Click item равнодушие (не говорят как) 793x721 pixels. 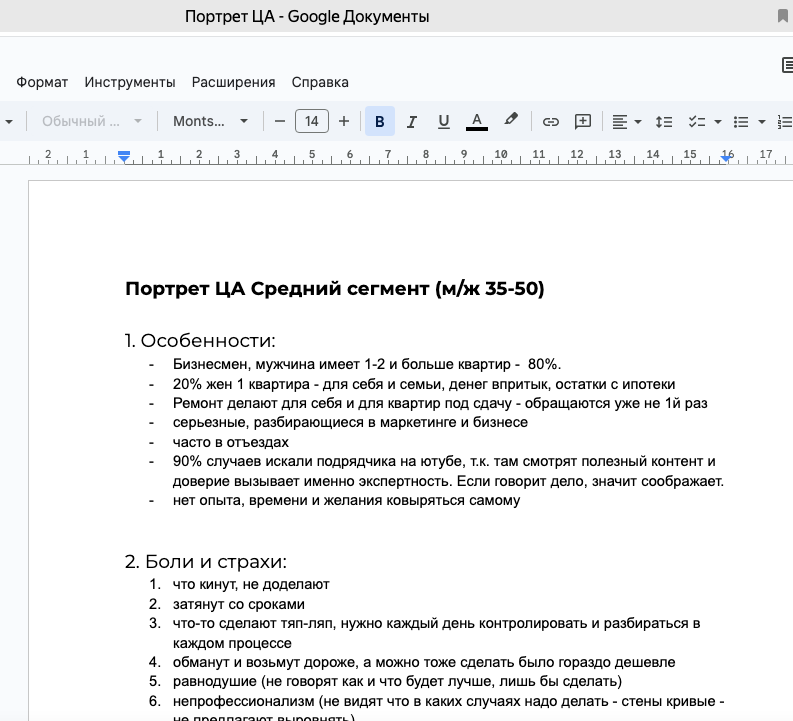pos(397,681)
